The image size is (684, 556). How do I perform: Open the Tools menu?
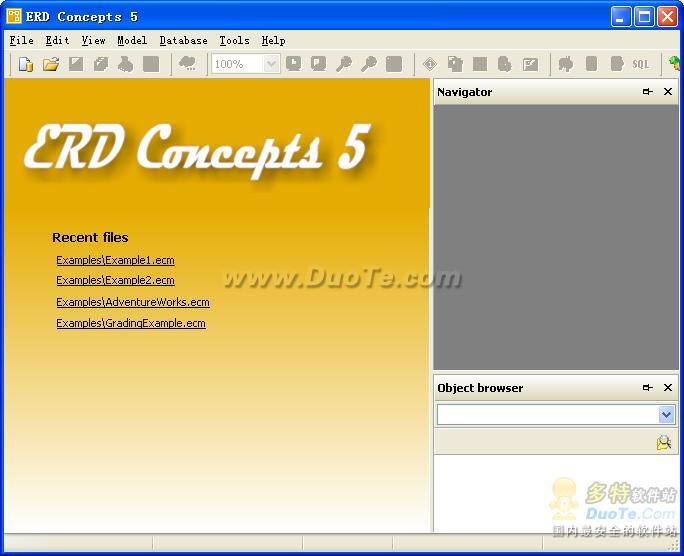[234, 40]
